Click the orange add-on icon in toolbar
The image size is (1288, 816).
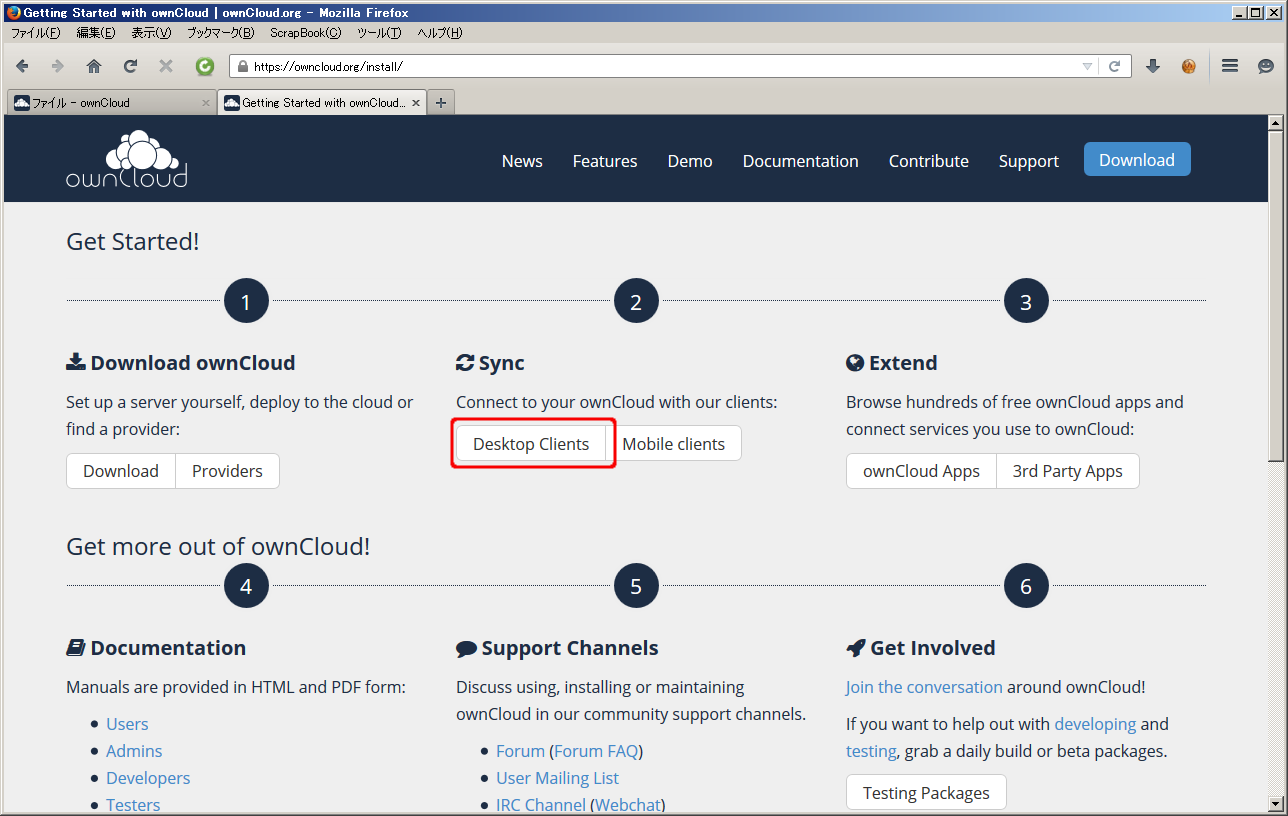pyautogui.click(x=1189, y=66)
